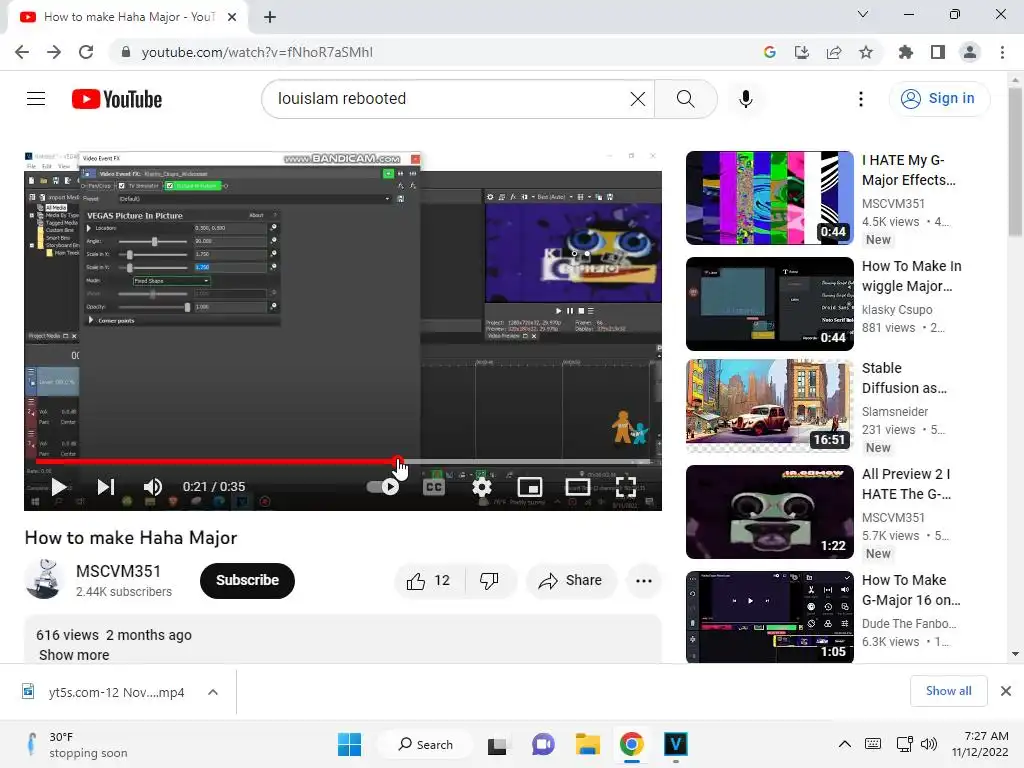Select the How to make Haha Major tab
The width and height of the screenshot is (1024, 768).
[128, 18]
